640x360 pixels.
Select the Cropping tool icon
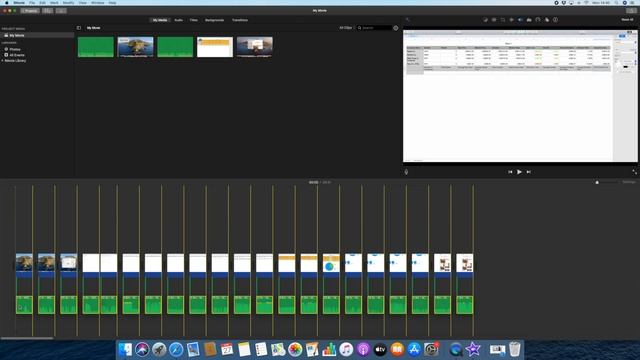coord(503,20)
